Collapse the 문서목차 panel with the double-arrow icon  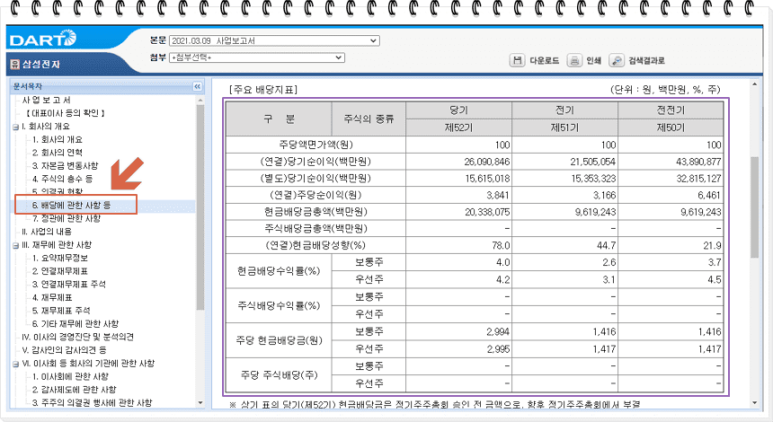pos(197,87)
